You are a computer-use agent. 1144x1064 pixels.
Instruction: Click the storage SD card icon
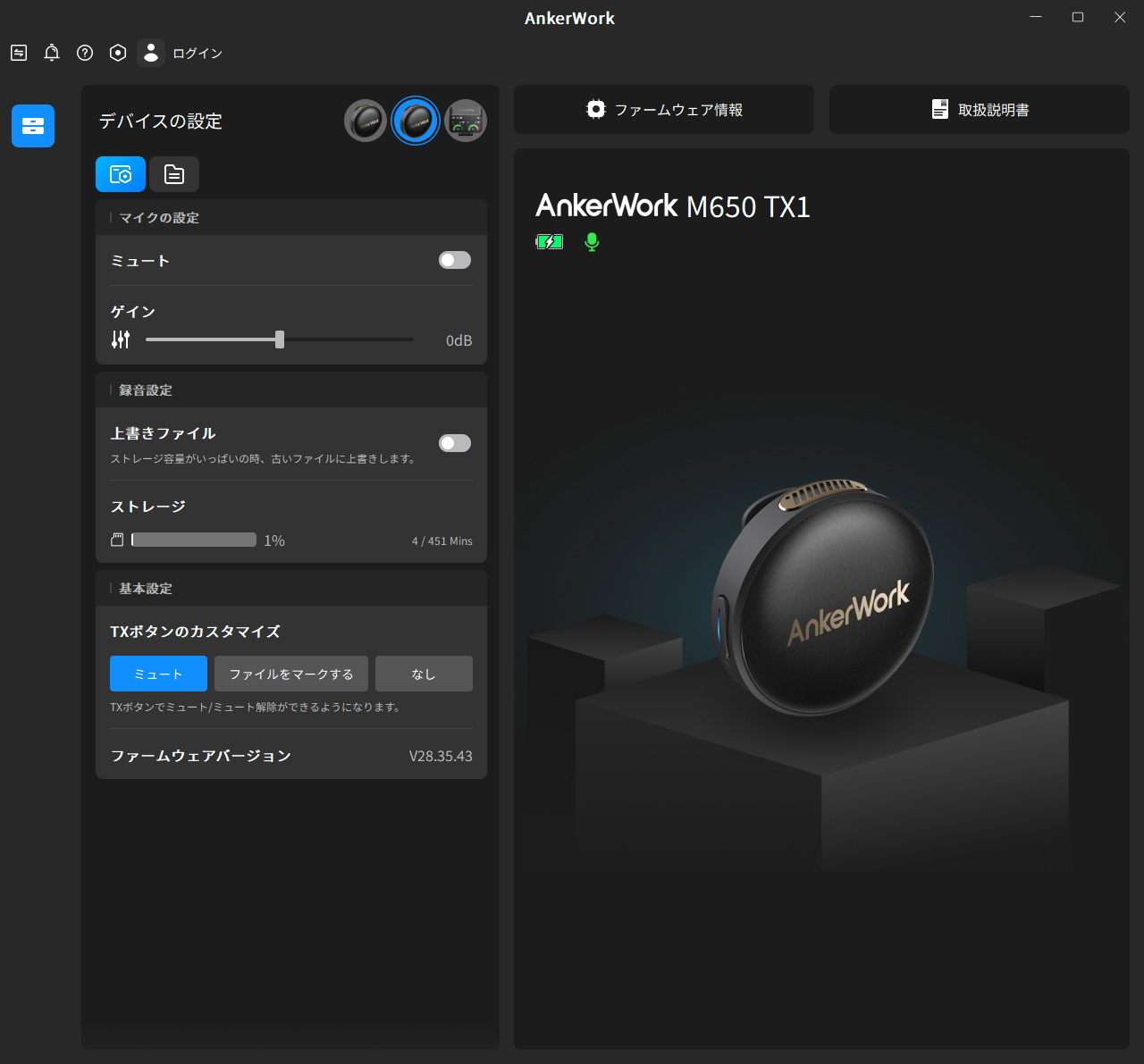(x=116, y=540)
